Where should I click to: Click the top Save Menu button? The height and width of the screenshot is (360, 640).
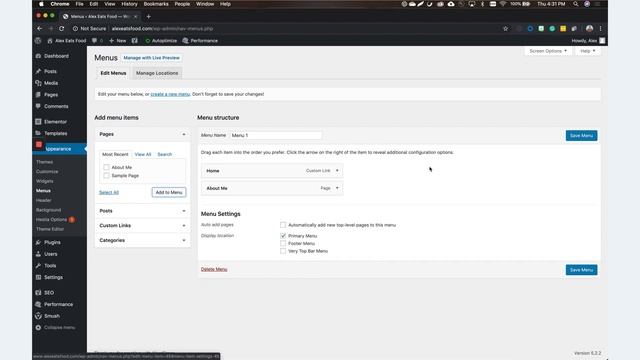(581, 136)
